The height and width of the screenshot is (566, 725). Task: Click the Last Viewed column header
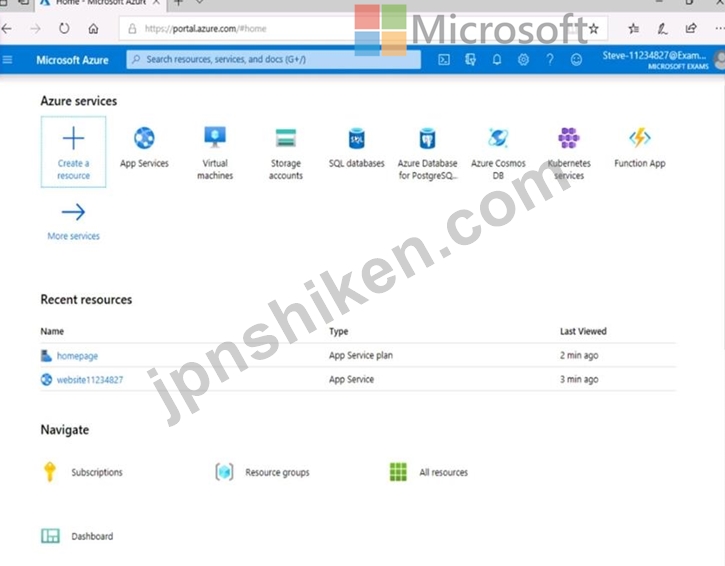pos(583,331)
